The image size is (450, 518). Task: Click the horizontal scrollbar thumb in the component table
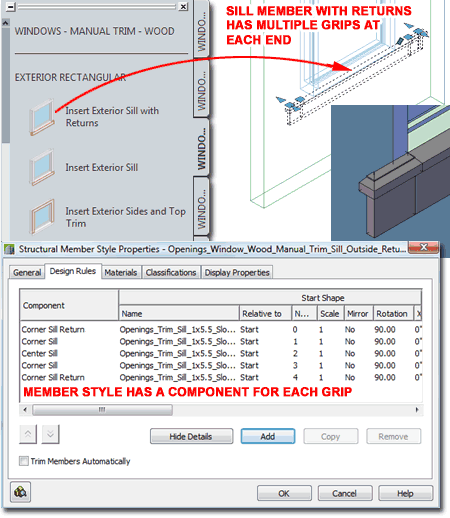pyautogui.click(x=102, y=409)
